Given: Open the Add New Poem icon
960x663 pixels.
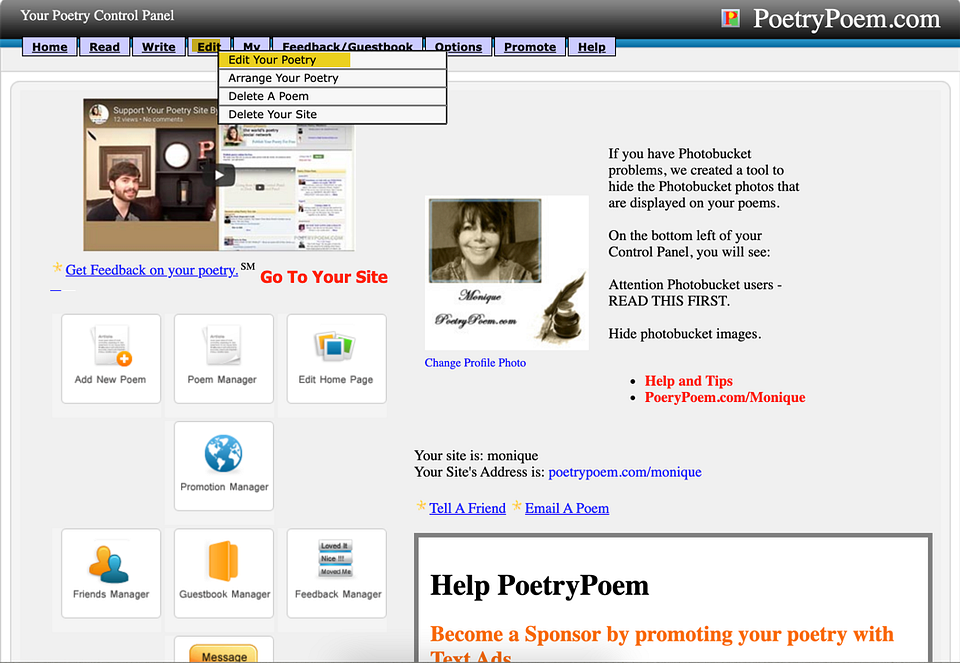Looking at the screenshot, I should [x=111, y=358].
